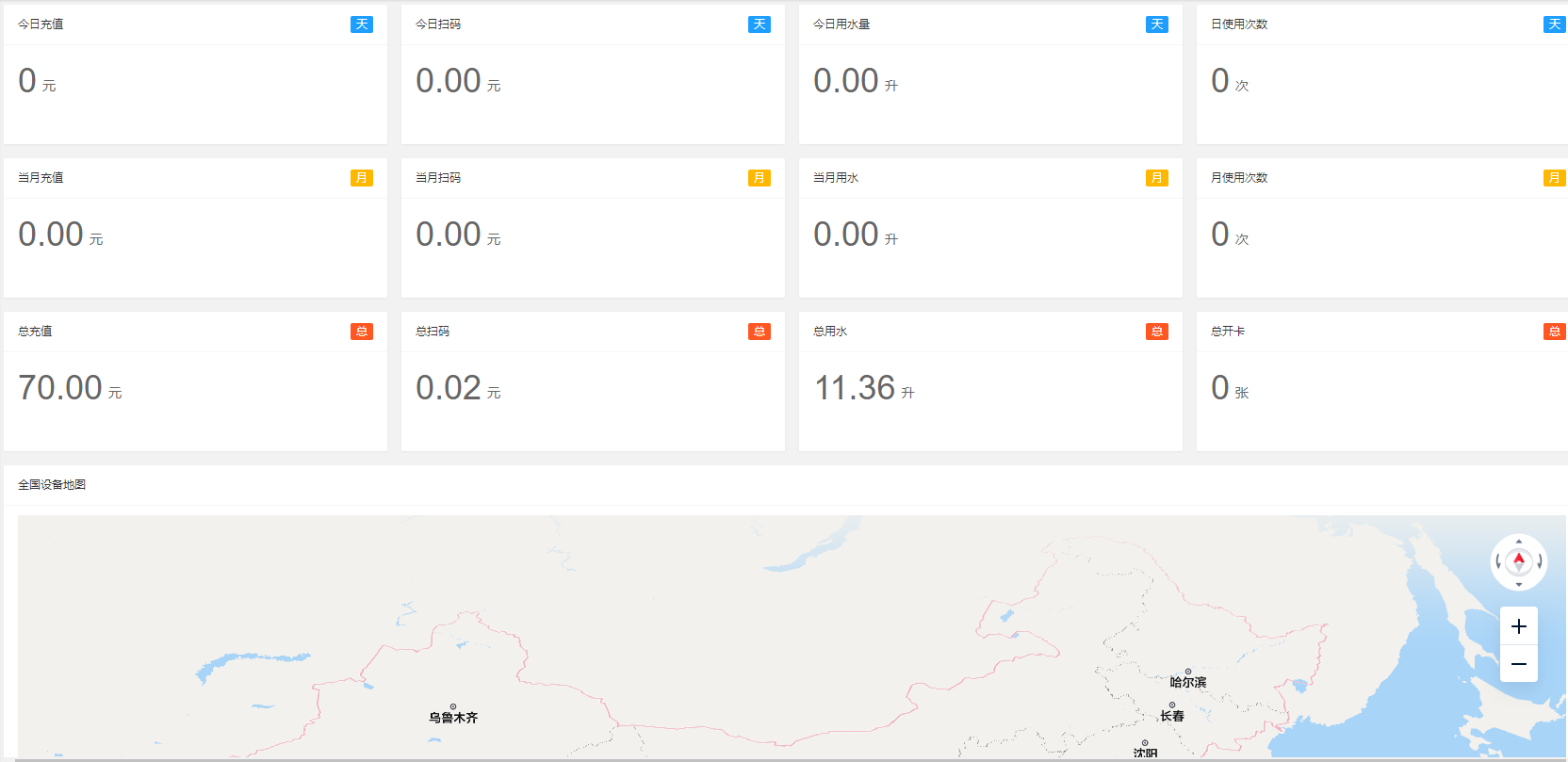Viewport: 1568px width, 762px height.
Task: Open the 总充值 70.00 元 value
Action: point(70,388)
